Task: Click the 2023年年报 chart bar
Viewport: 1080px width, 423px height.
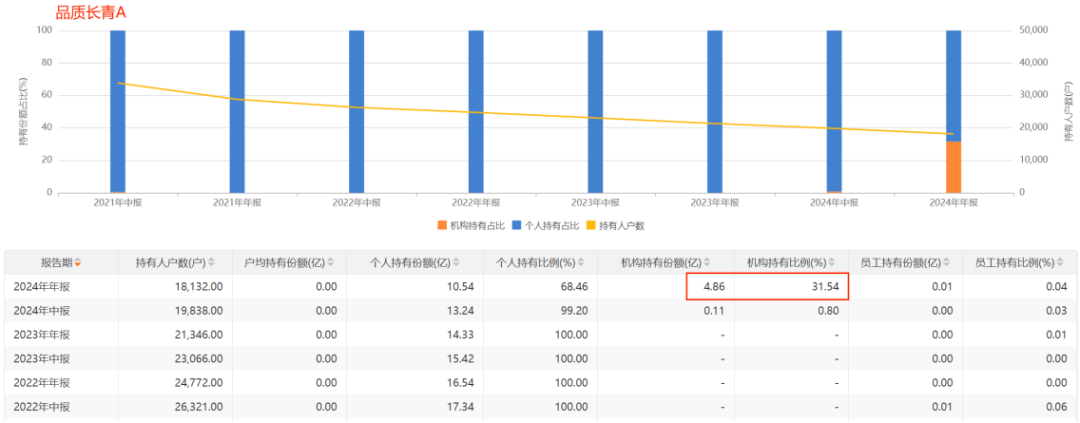Action: 715,112
